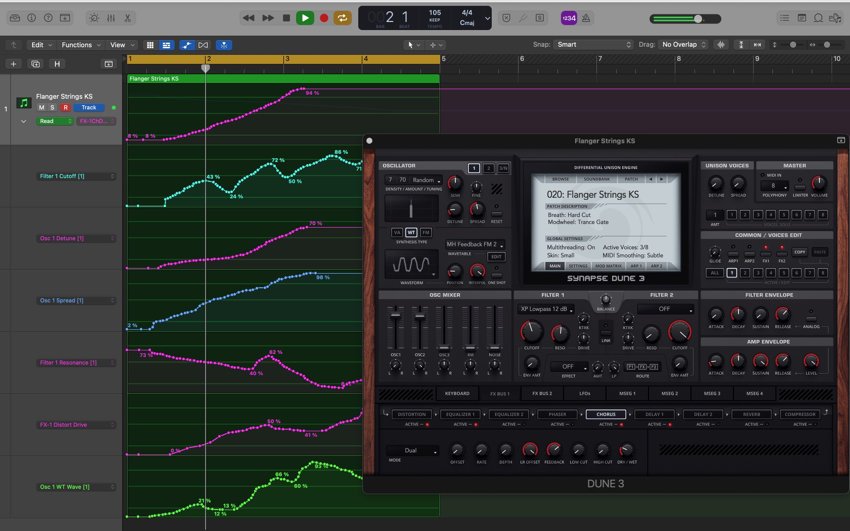Click the green Play button
This screenshot has height=531, width=850.
pos(305,18)
